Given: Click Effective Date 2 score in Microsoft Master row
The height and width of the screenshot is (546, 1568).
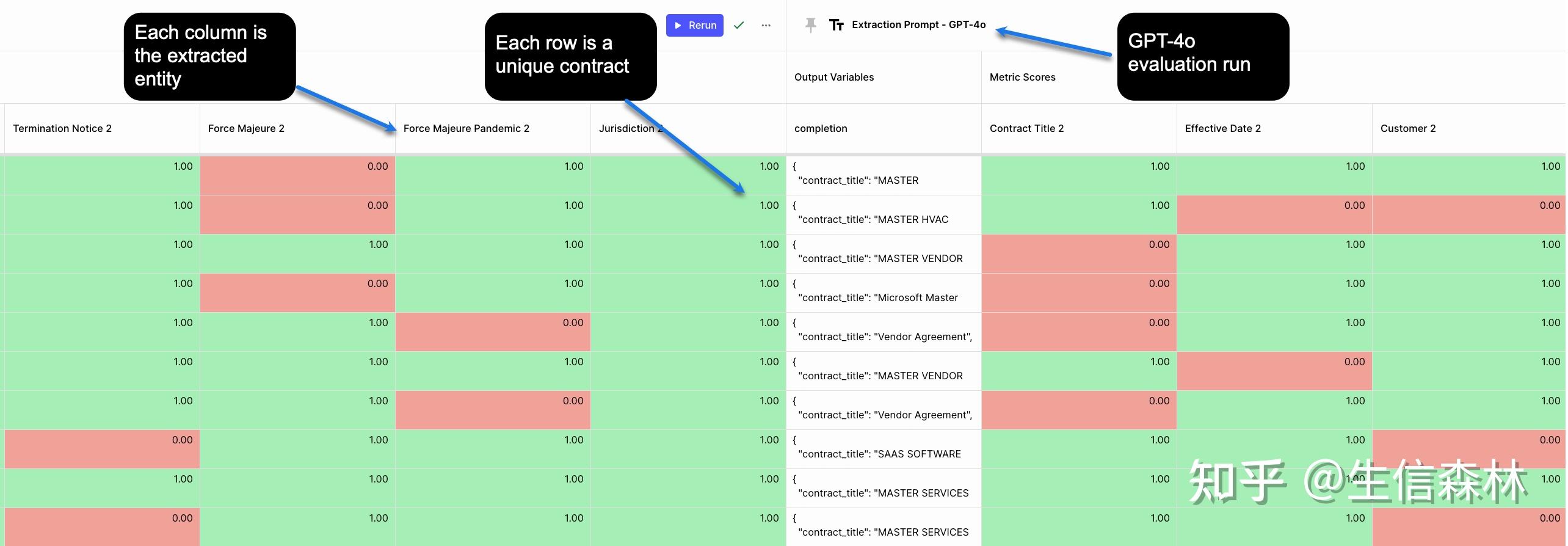Looking at the screenshot, I should click(x=1274, y=293).
